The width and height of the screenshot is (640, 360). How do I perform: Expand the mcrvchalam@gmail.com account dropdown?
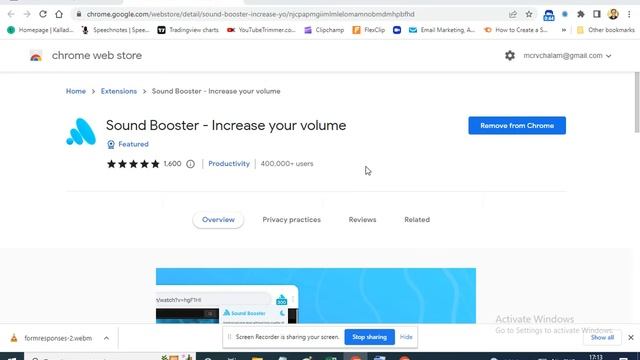click(567, 56)
